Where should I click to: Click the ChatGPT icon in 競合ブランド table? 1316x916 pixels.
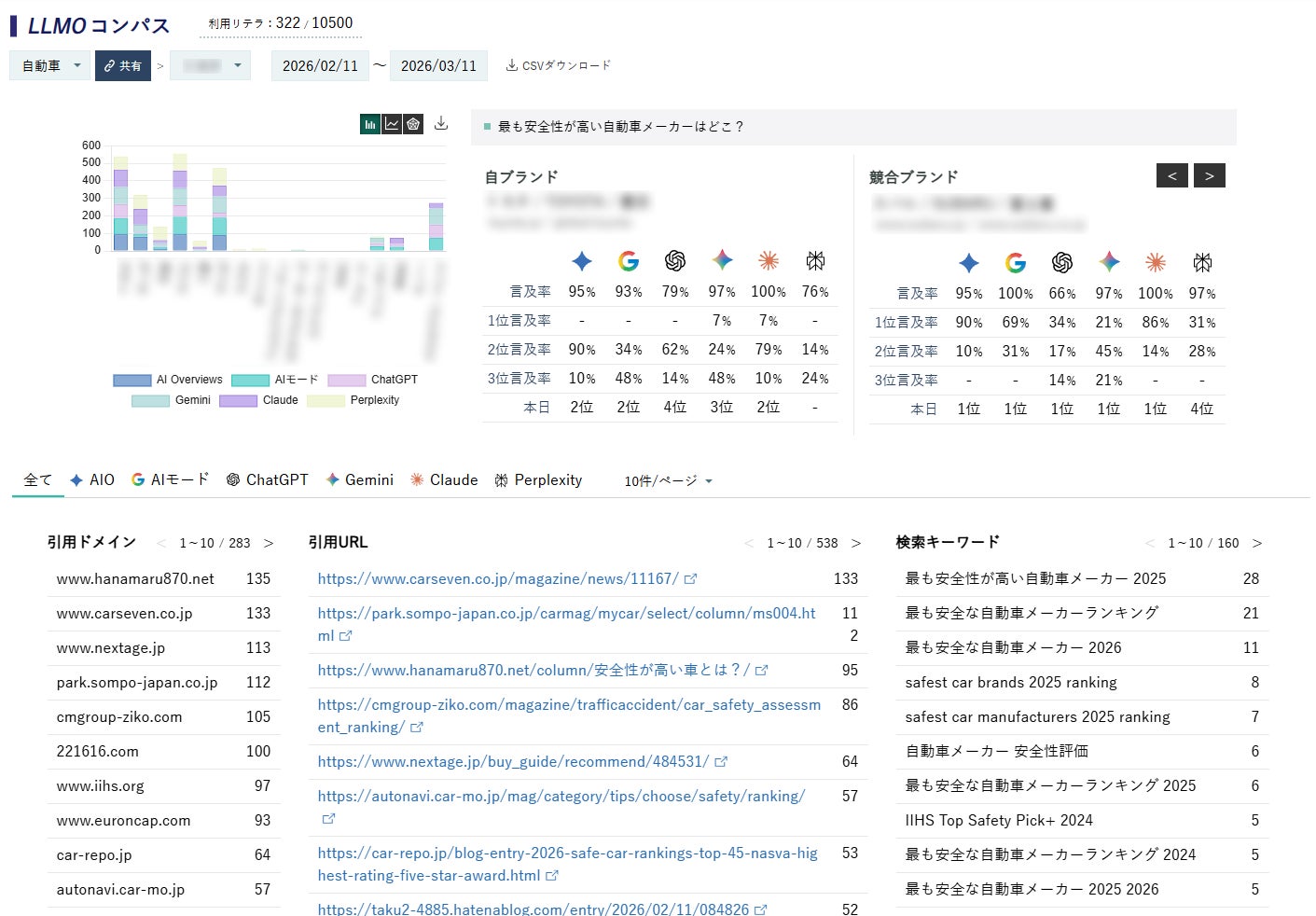(1062, 263)
